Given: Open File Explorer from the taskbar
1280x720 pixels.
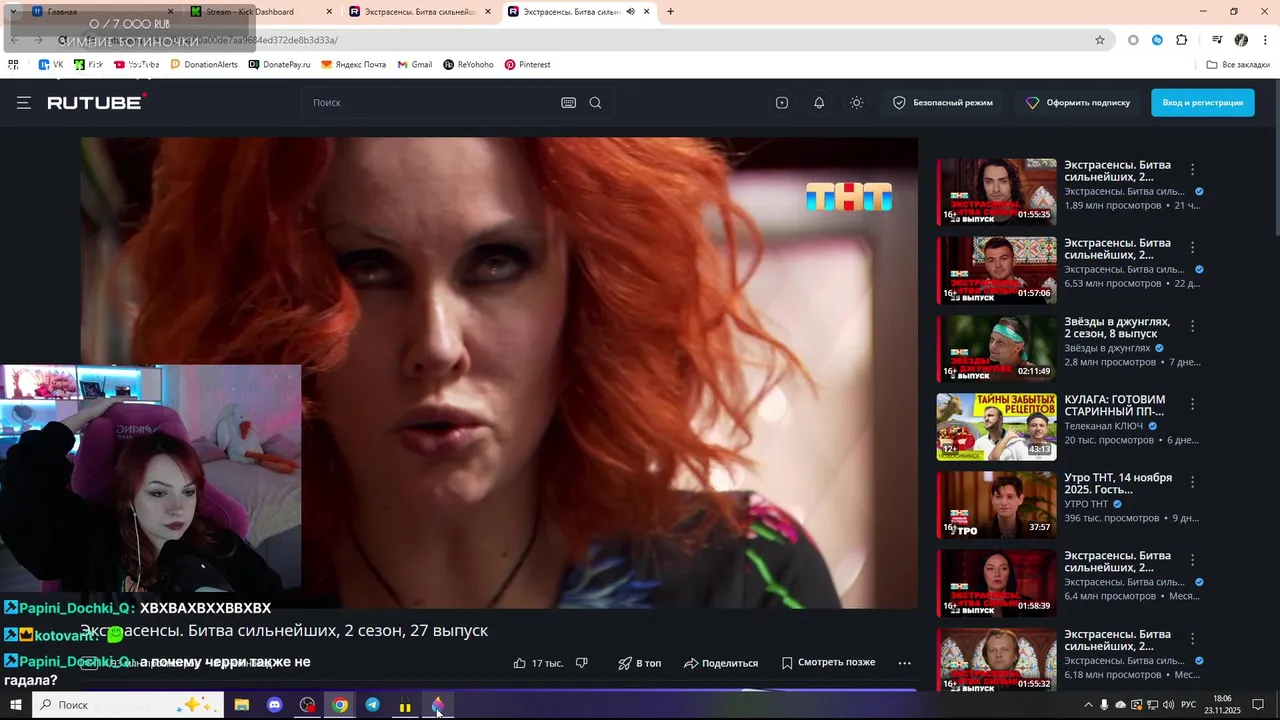Looking at the screenshot, I should [x=242, y=705].
